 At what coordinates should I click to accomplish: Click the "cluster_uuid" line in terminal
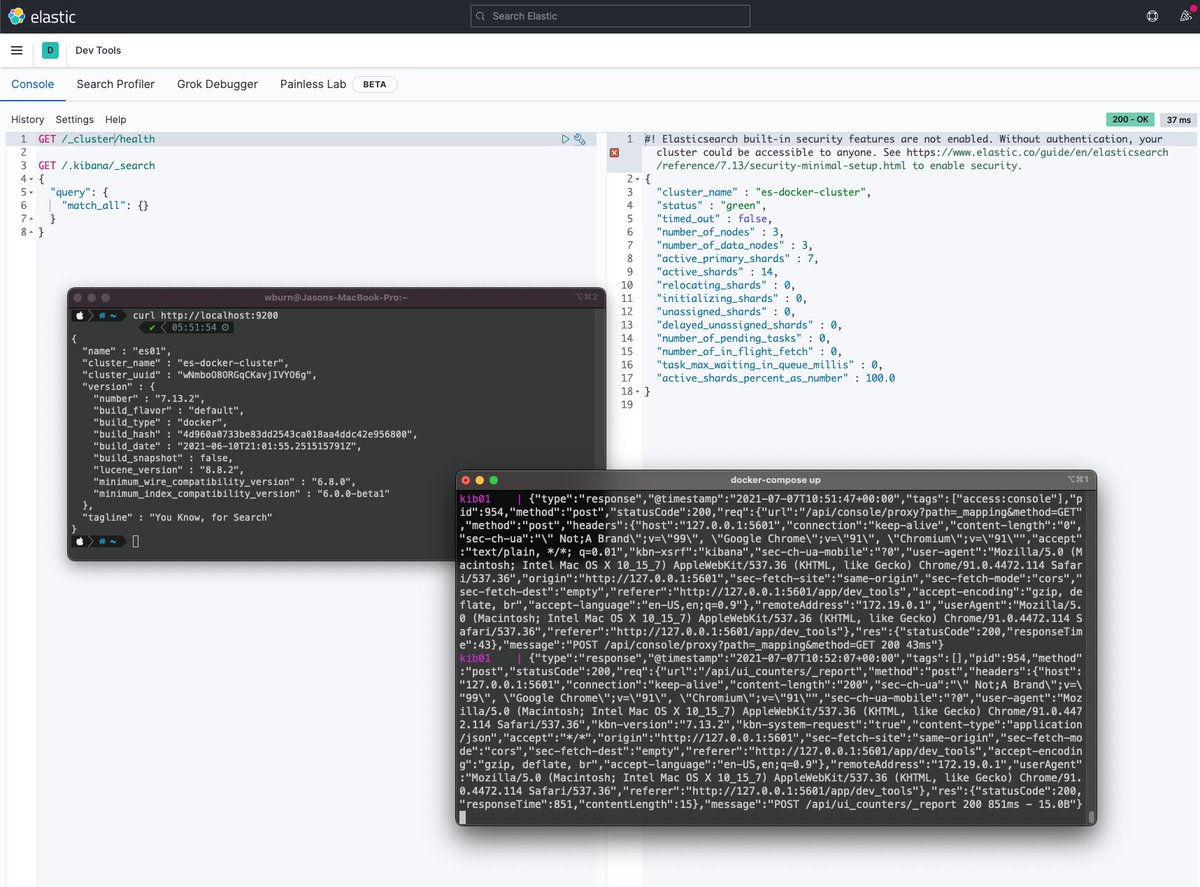pos(199,375)
